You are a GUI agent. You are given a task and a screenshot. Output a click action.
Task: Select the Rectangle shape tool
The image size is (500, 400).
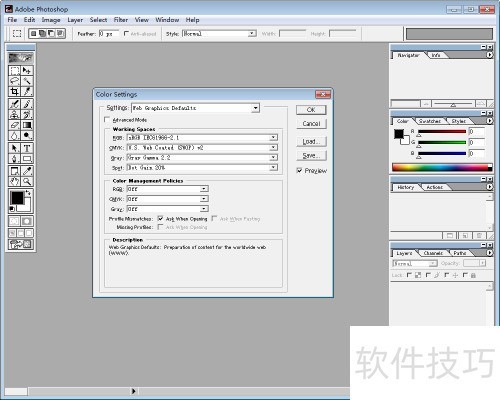click(x=27, y=158)
